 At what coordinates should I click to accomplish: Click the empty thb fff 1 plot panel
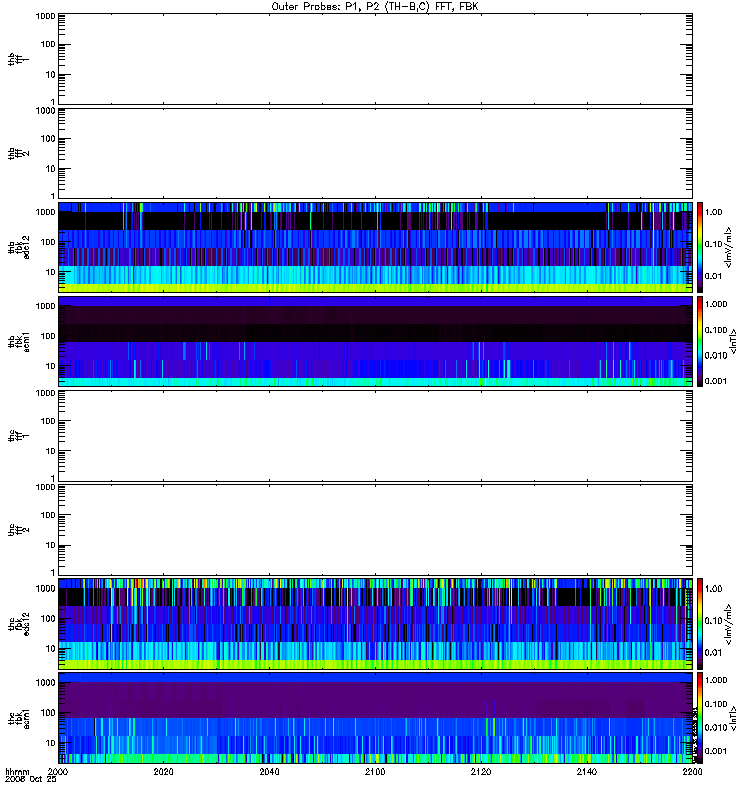tap(375, 59)
